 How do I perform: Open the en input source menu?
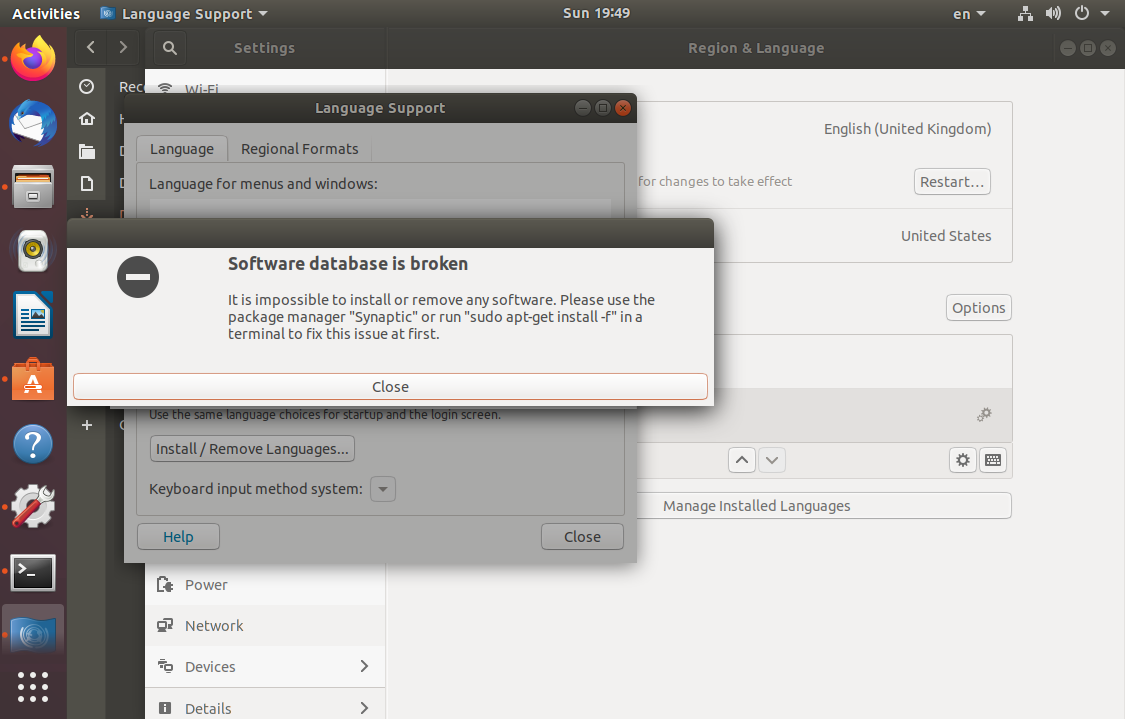point(969,14)
